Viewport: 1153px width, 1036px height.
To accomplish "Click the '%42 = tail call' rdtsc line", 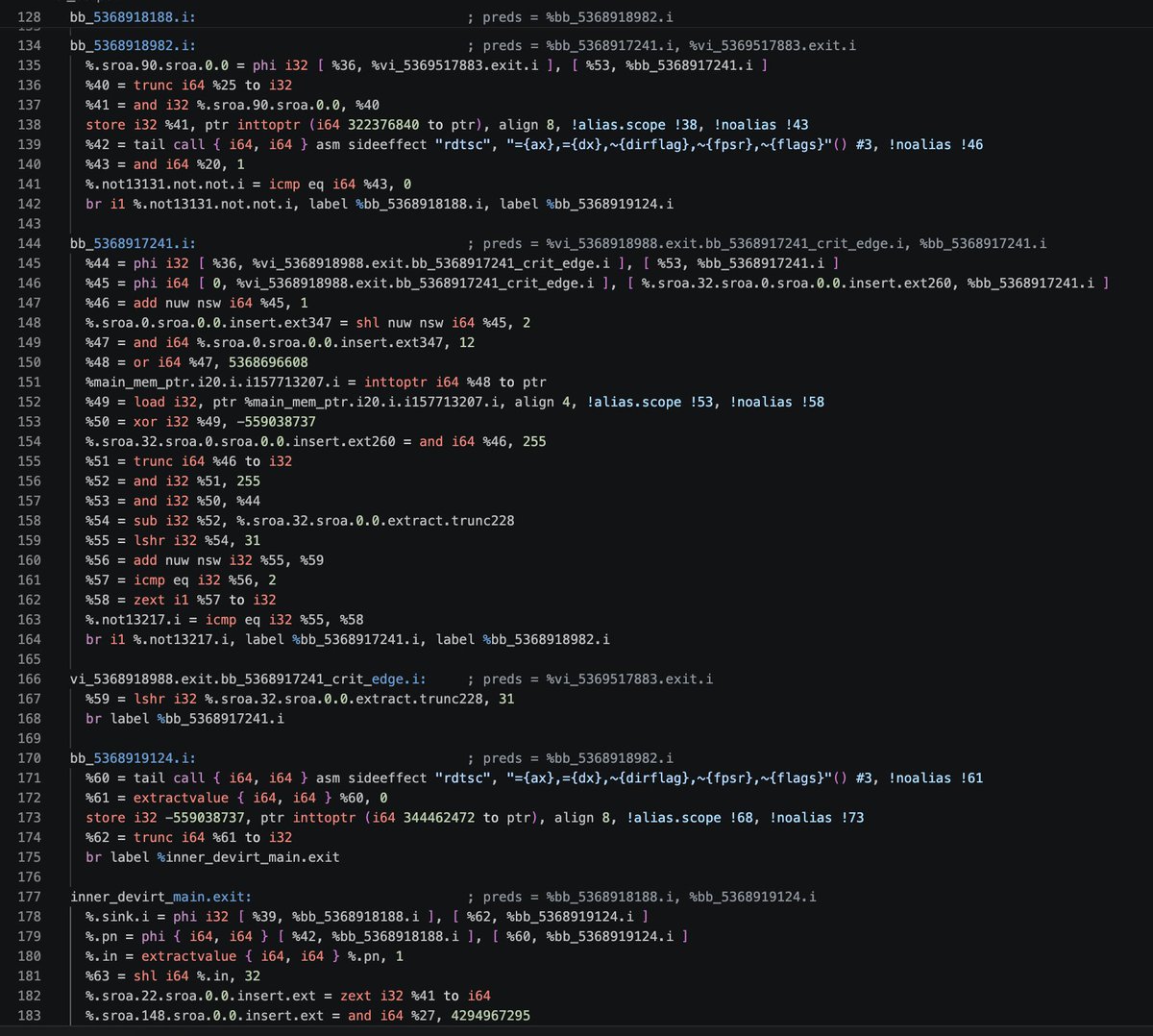I will (x=534, y=144).
